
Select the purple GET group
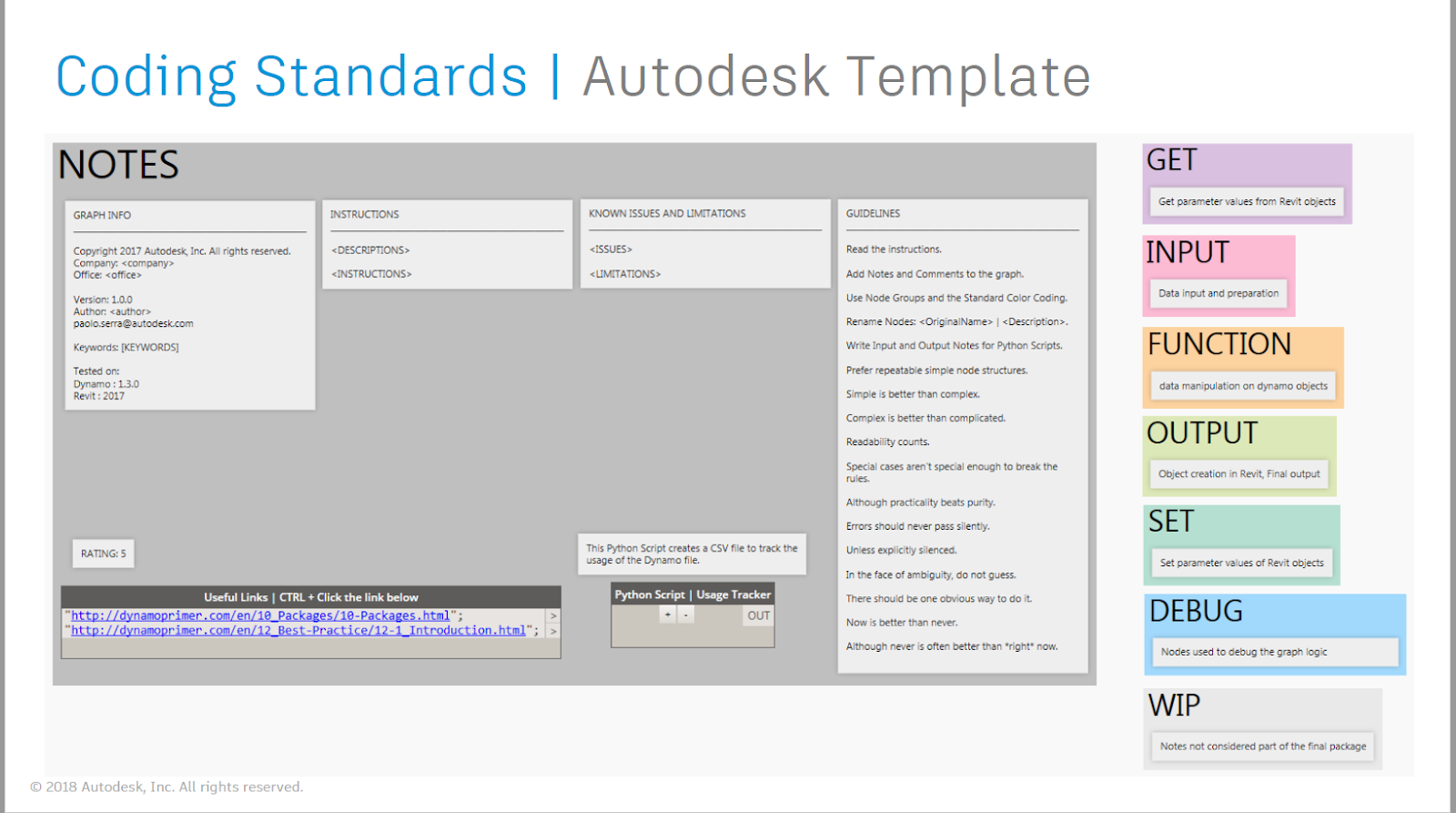tap(1247, 184)
